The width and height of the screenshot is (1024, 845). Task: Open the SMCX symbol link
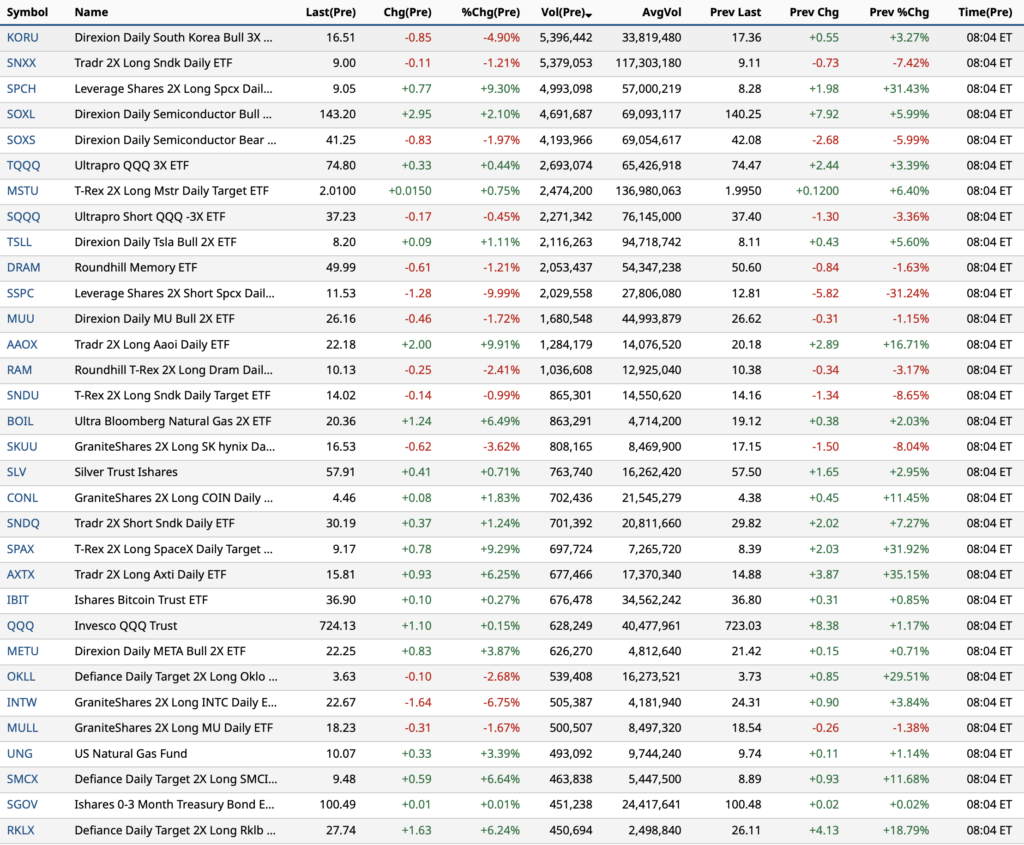pos(23,779)
